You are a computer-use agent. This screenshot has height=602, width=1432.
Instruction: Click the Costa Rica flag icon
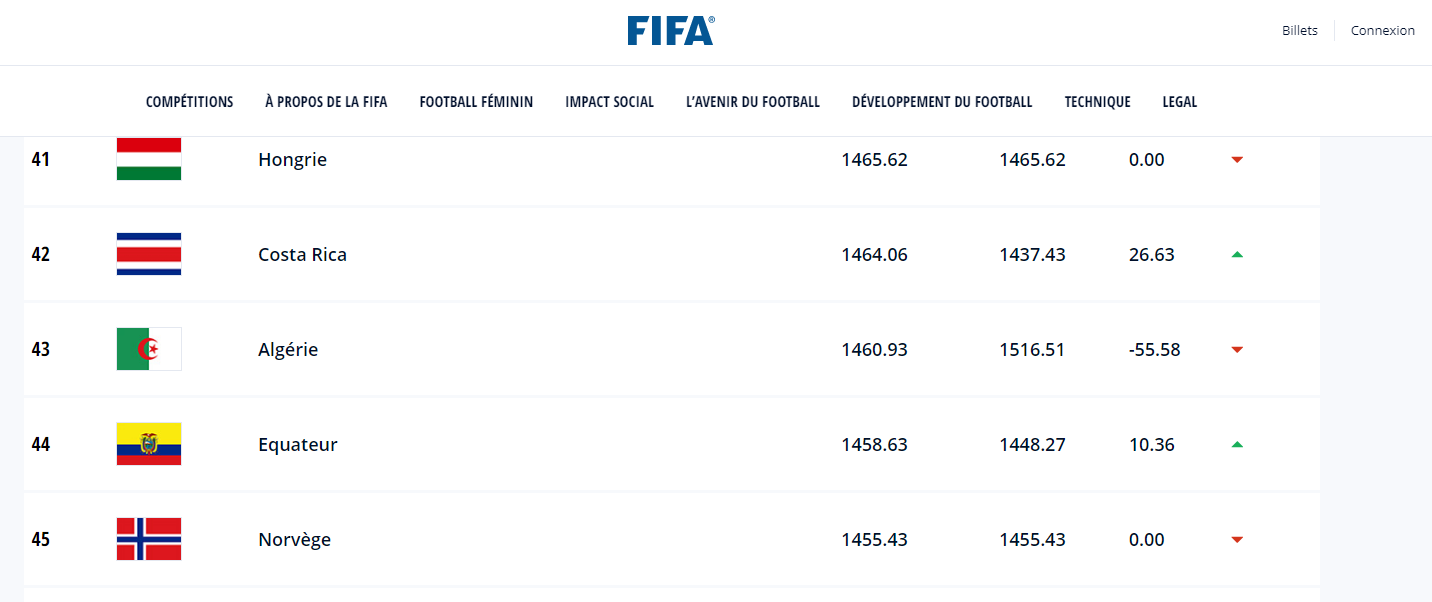click(149, 254)
